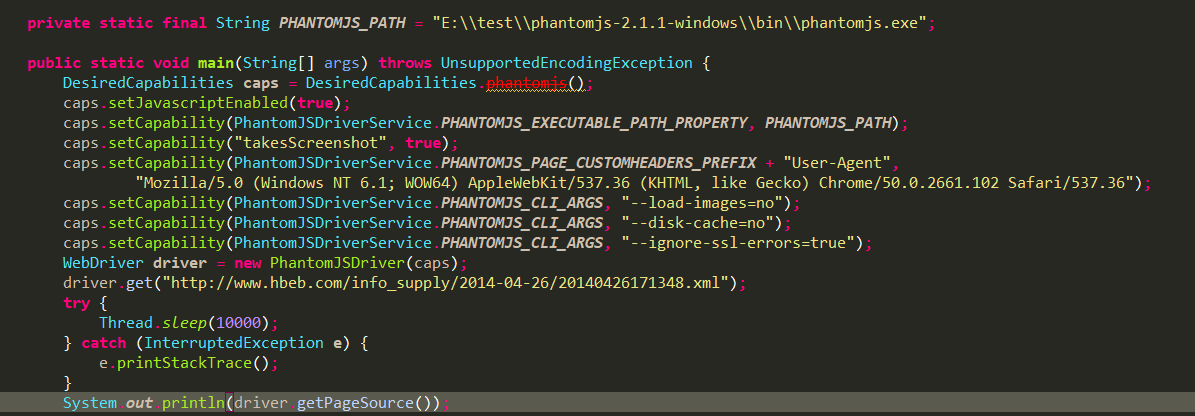Viewport: 1195px width, 416px height.
Task: Click the args parameter name
Action: click(341, 62)
